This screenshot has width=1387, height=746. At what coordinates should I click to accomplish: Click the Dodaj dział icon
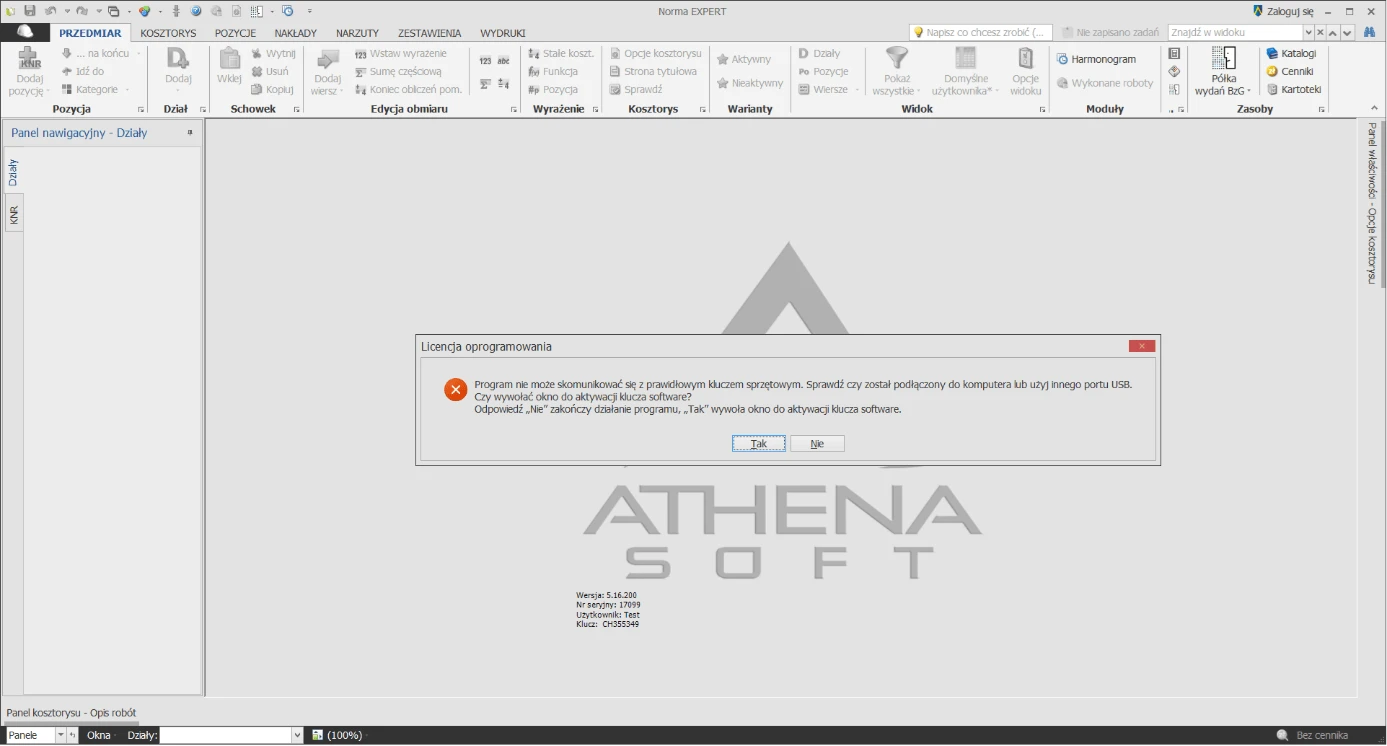(178, 58)
